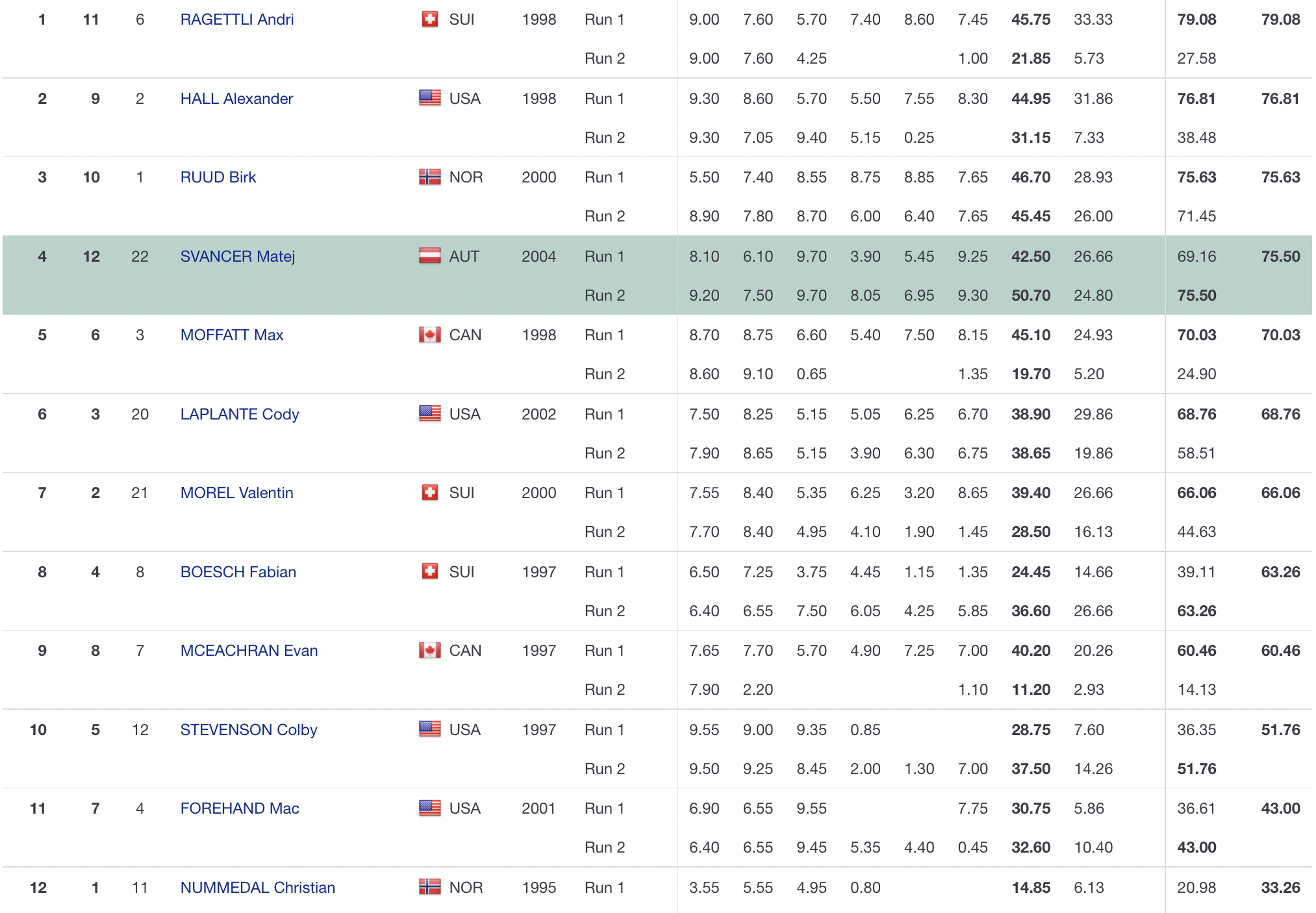This screenshot has height=913, width=1316.
Task: Click the Canadian flag beside MOFFATT Max
Action: click(x=429, y=334)
